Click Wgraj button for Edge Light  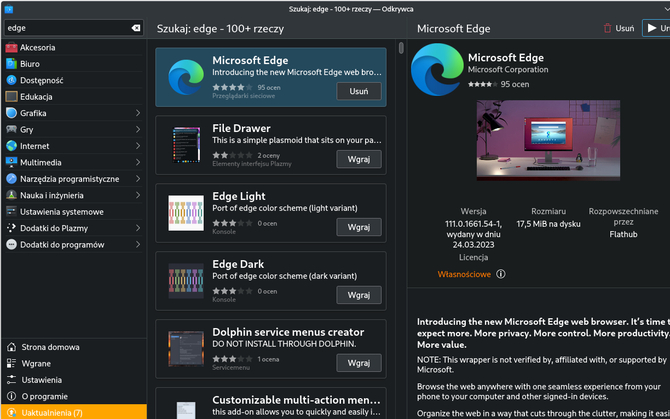coord(359,227)
